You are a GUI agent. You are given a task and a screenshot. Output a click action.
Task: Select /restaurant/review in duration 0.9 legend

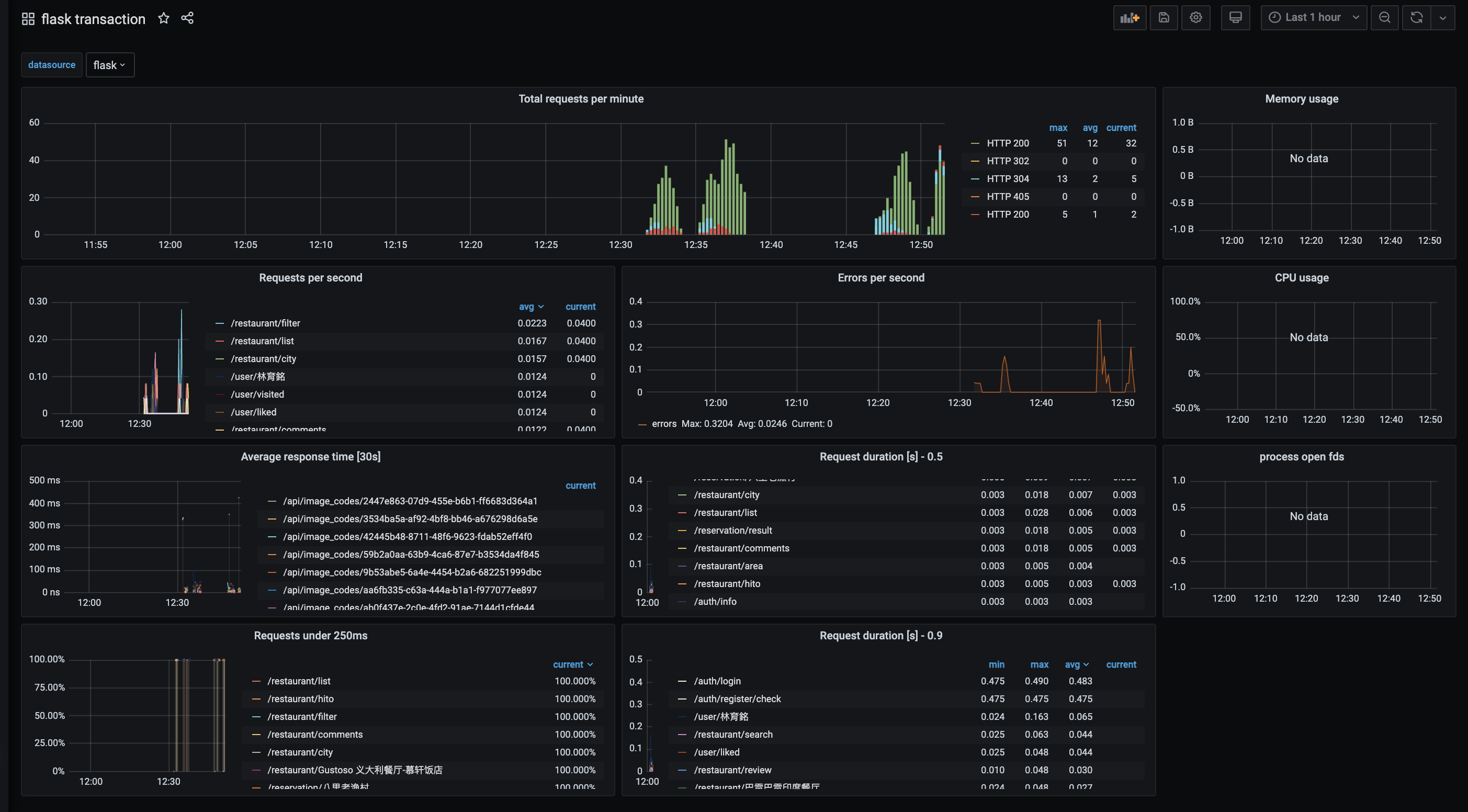pyautogui.click(x=732, y=770)
